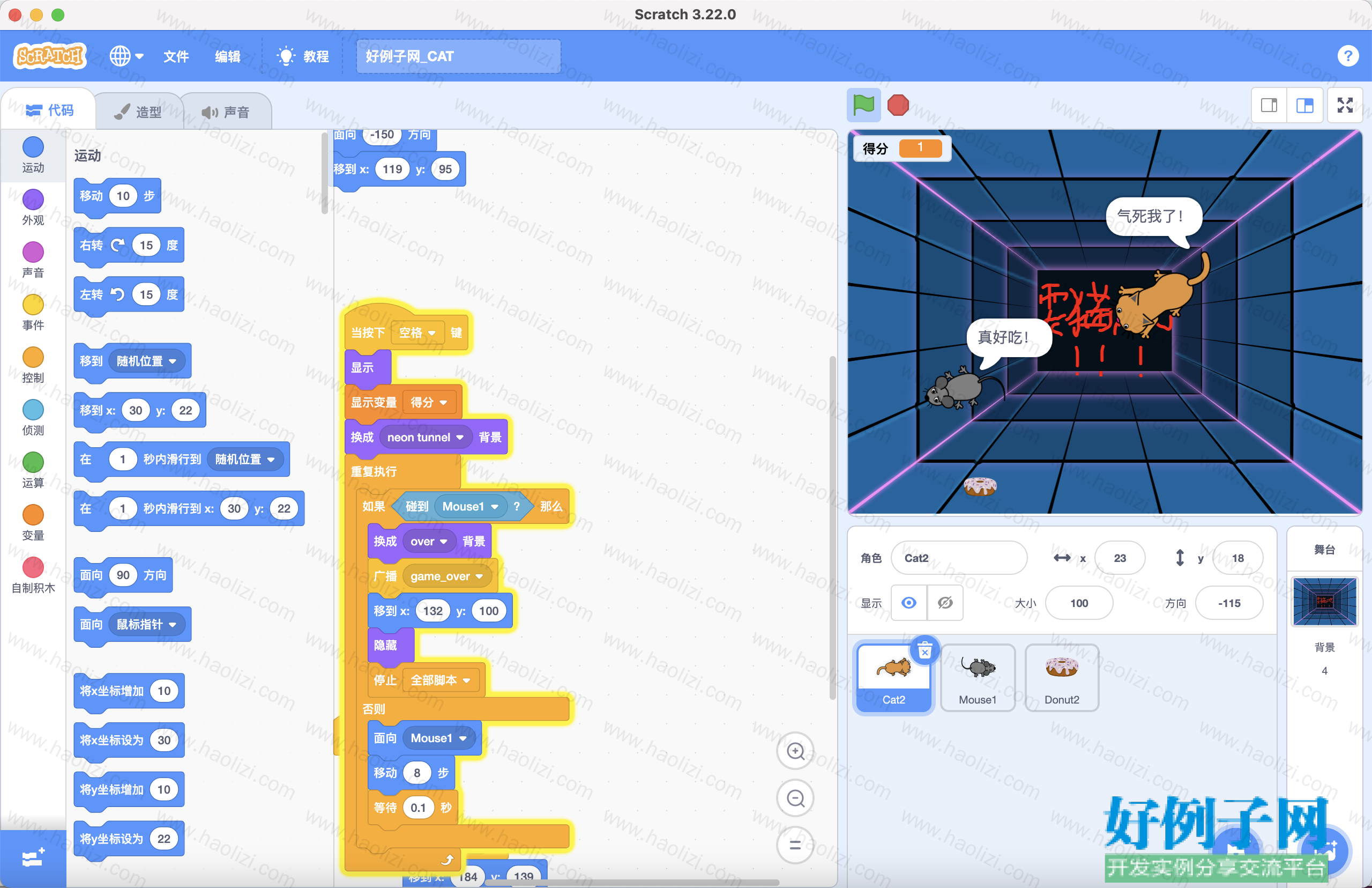Screen dimensions: 1372x888
Task: Click the workspace vertical scrollbar
Action: point(832,528)
